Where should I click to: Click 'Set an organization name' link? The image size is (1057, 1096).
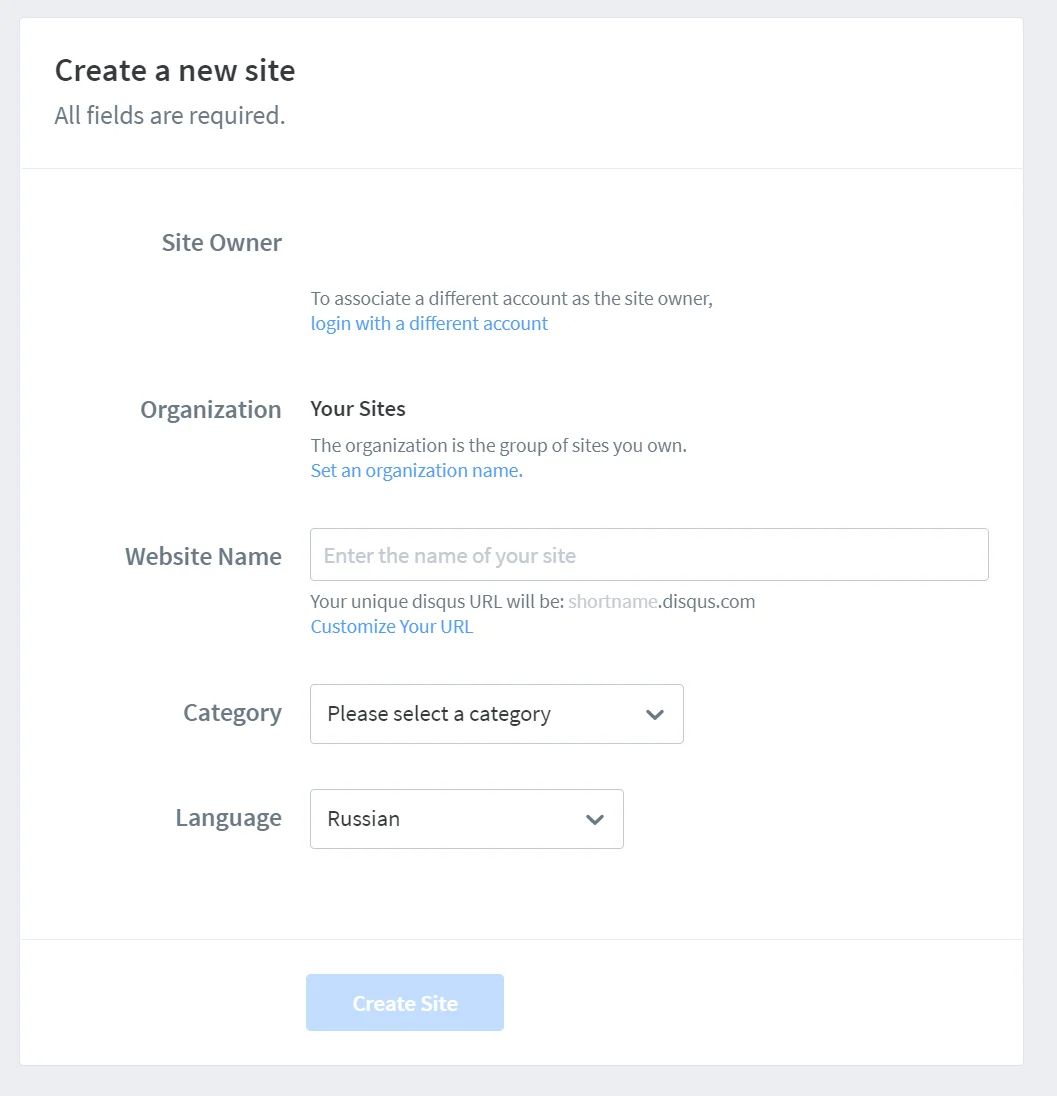coord(416,471)
